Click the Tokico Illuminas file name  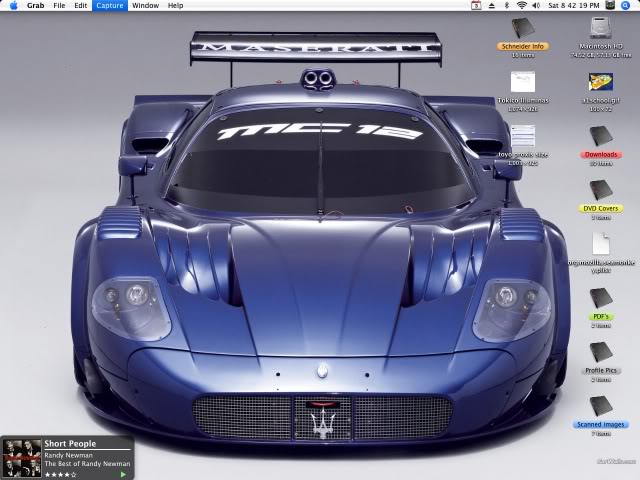tap(523, 100)
